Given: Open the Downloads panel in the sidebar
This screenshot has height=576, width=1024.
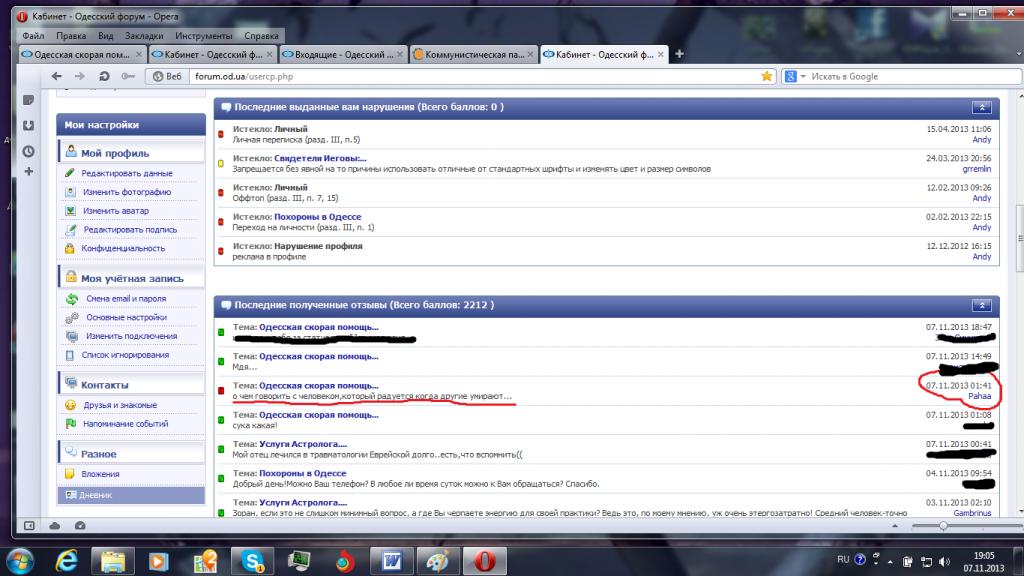Looking at the screenshot, I should (x=28, y=126).
